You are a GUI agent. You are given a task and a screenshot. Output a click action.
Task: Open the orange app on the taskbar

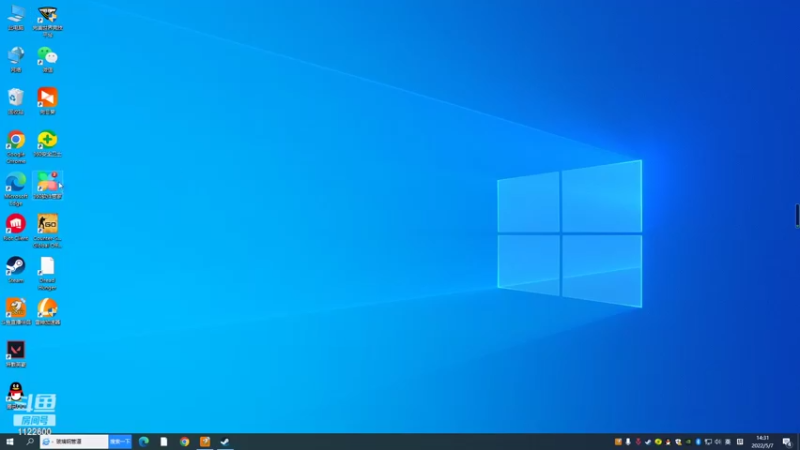coord(205,442)
